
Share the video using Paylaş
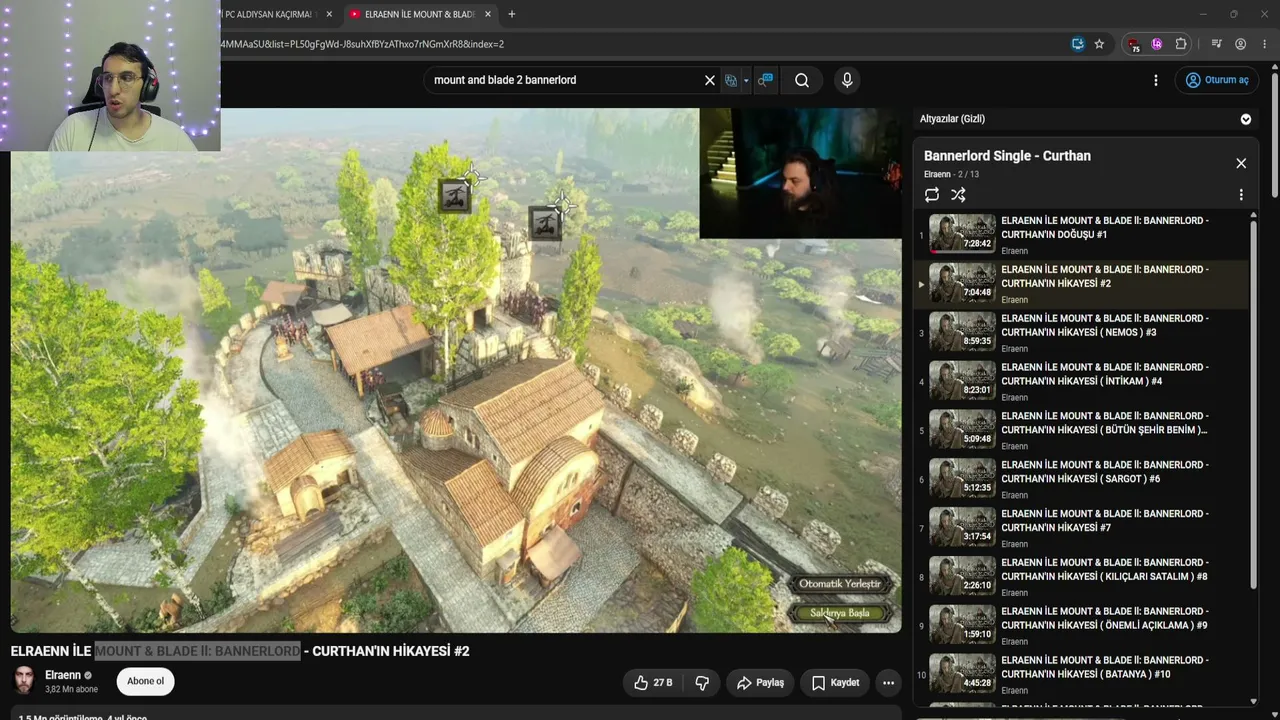760,683
